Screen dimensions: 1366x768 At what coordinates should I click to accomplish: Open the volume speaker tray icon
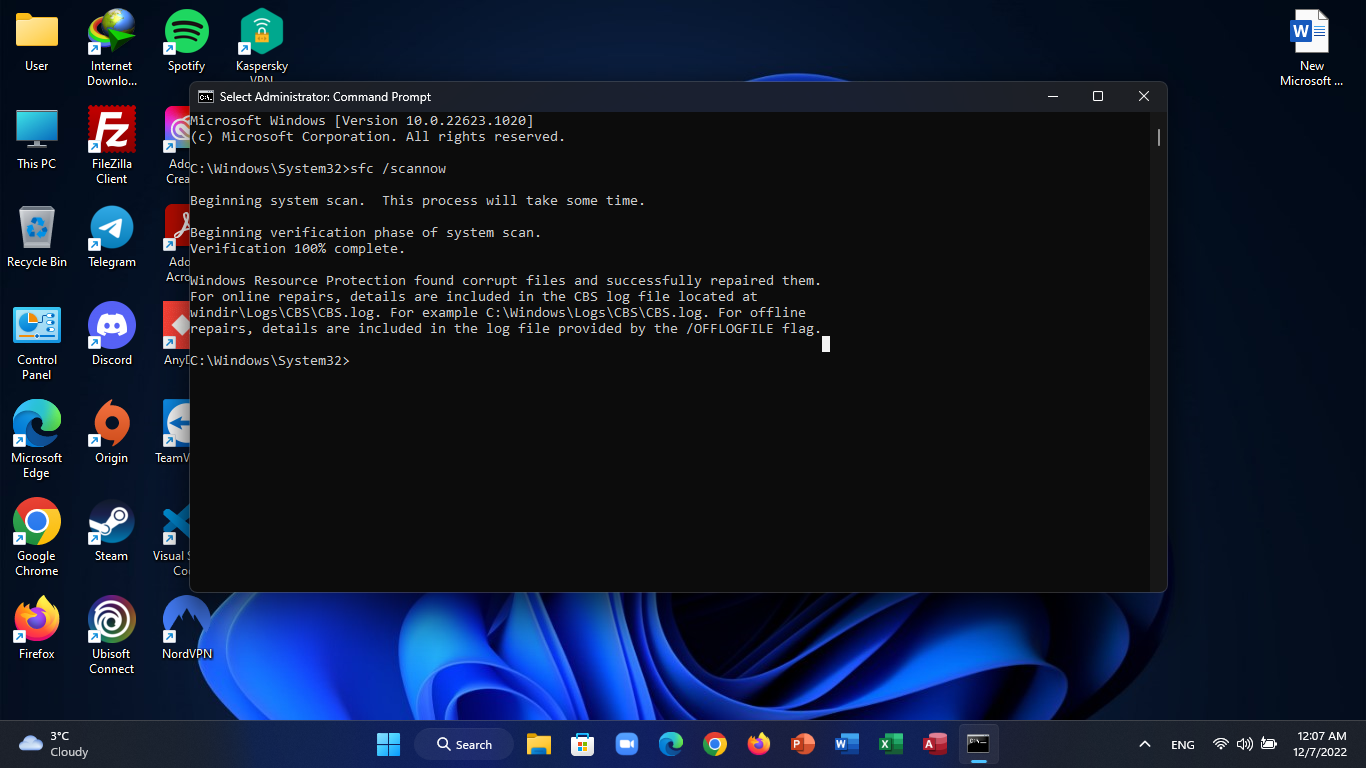(1245, 745)
